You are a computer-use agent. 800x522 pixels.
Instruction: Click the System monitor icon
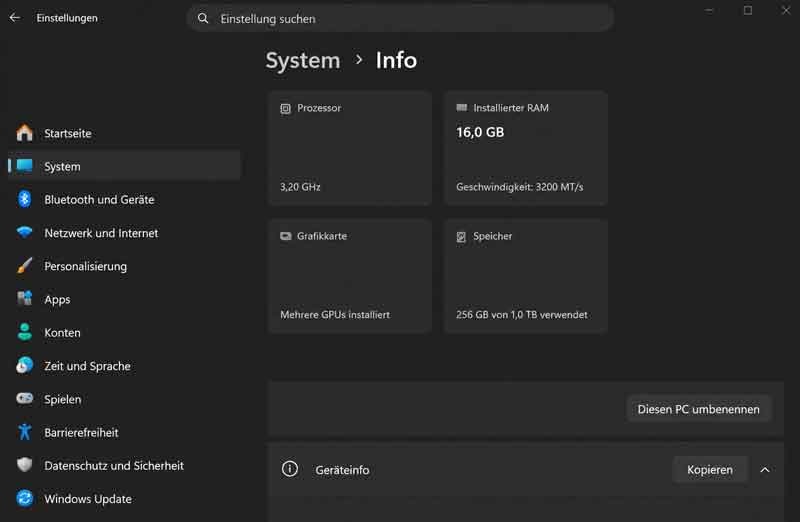(24, 166)
